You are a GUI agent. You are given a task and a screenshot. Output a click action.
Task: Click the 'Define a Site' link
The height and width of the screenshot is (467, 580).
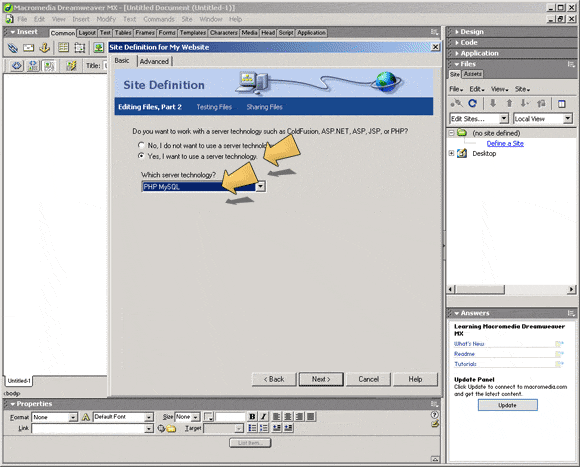pyautogui.click(x=505, y=143)
